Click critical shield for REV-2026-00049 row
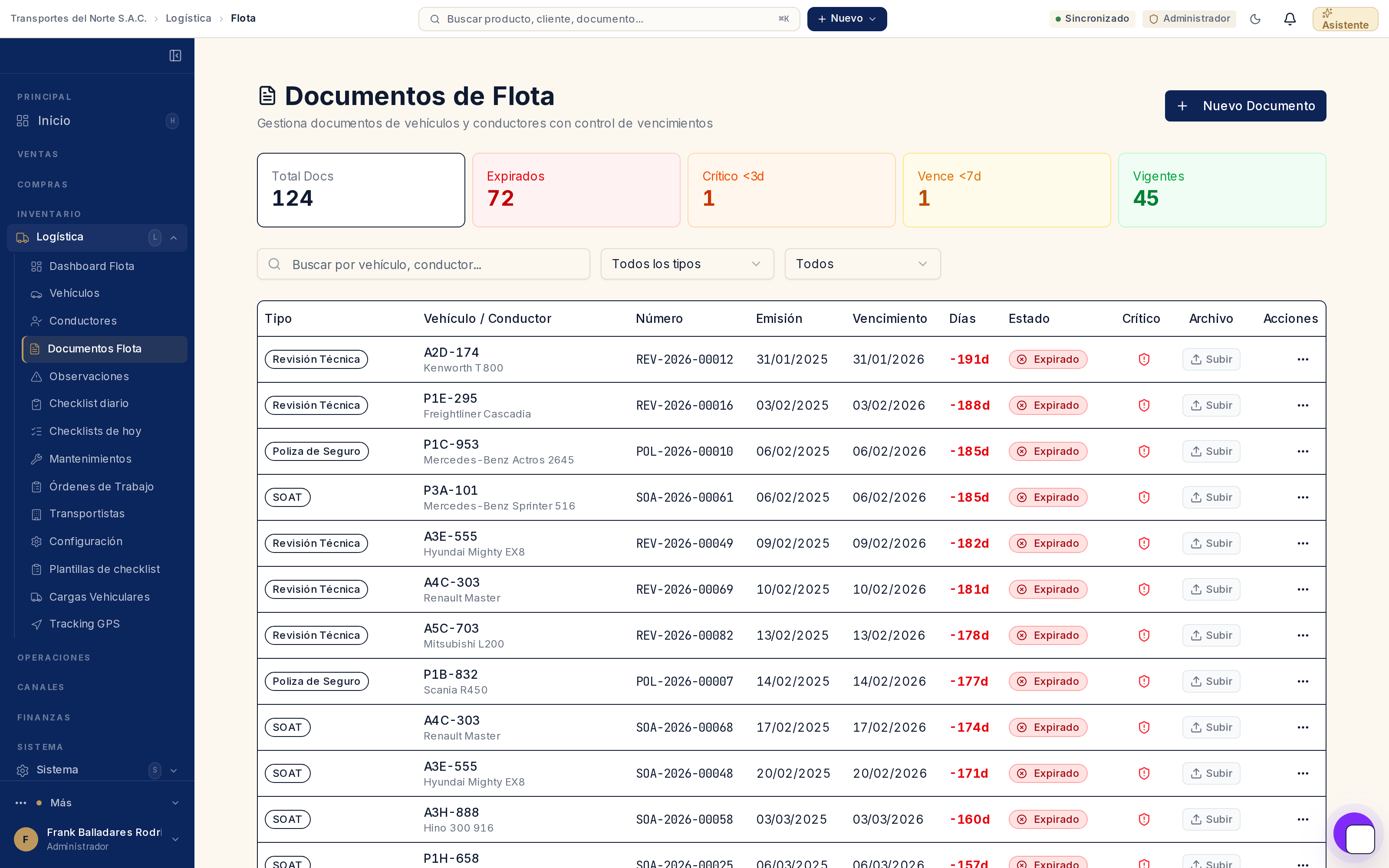Image resolution: width=1389 pixels, height=868 pixels. pos(1144,543)
